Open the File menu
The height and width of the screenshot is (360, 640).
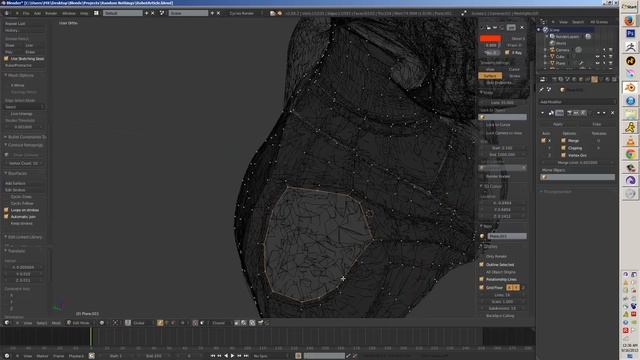(26, 13)
